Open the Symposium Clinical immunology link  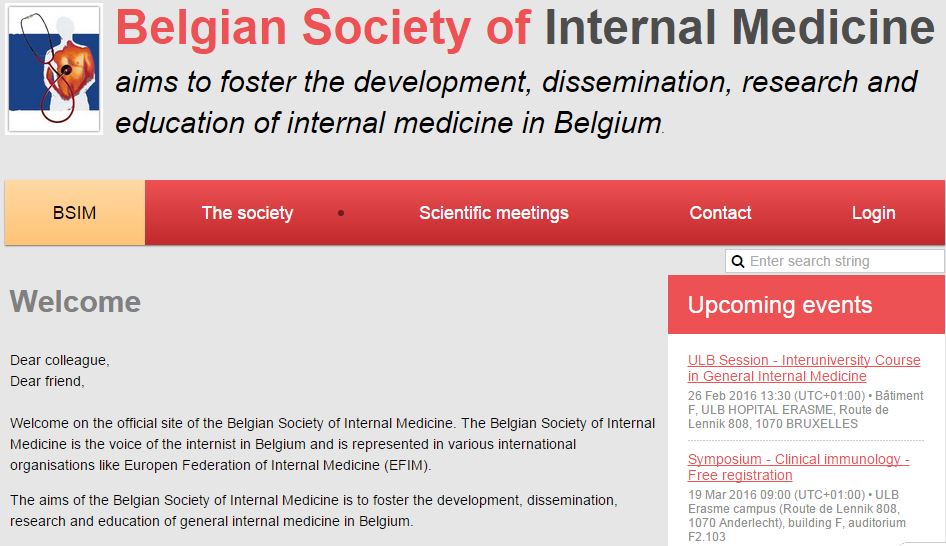click(798, 467)
